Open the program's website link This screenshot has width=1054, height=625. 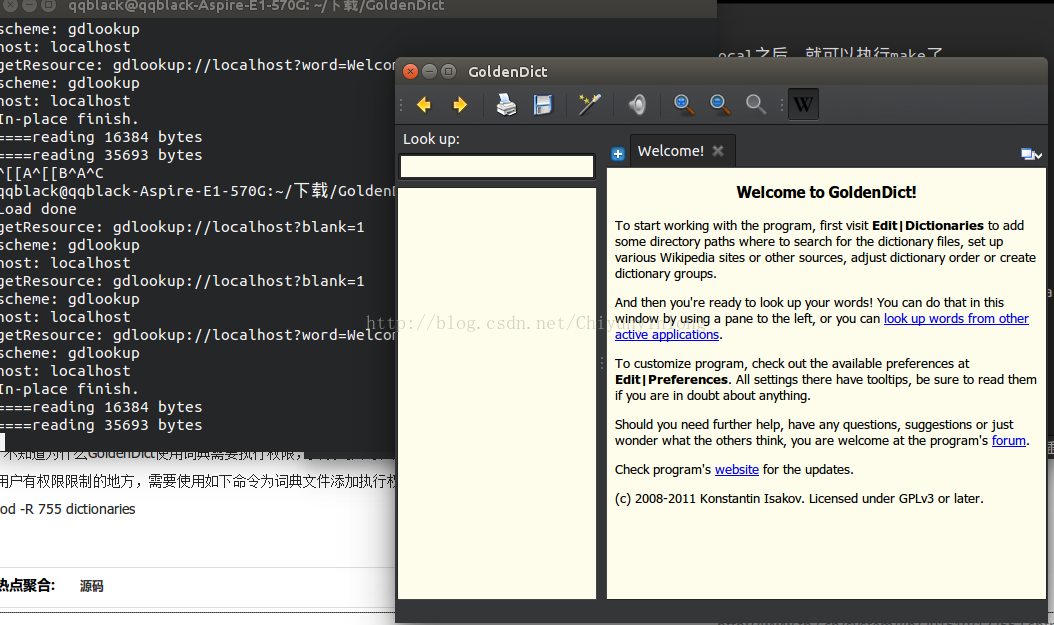pyautogui.click(x=736, y=469)
